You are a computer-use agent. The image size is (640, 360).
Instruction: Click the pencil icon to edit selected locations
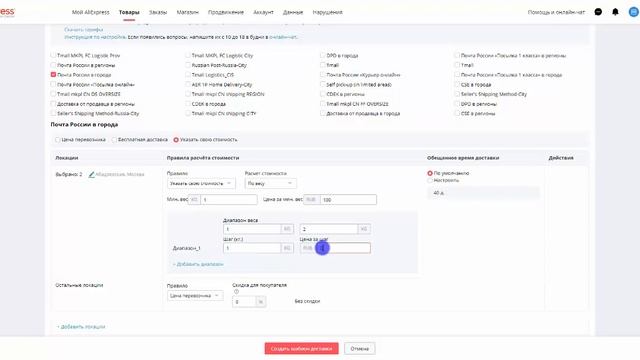point(91,174)
